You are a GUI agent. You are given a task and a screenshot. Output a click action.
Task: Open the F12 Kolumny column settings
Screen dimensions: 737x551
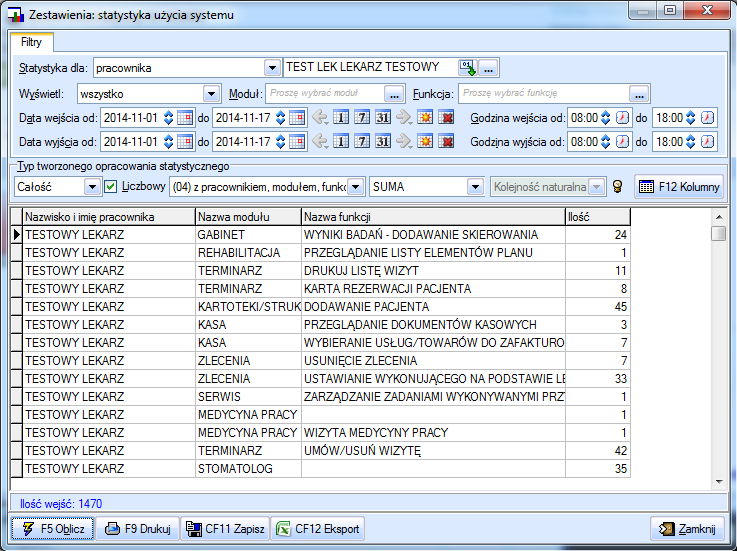[678, 187]
